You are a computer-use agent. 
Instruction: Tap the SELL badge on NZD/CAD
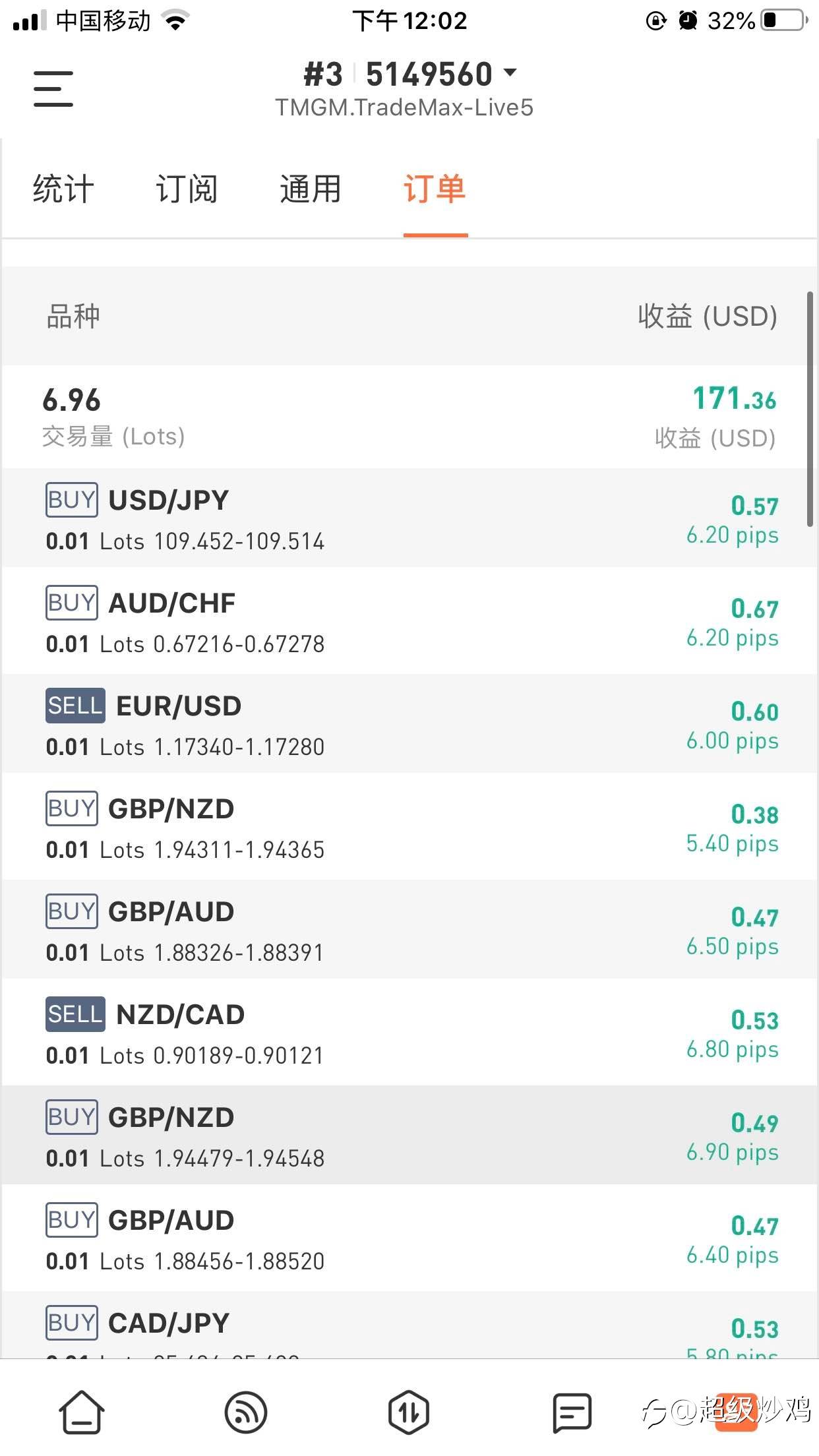coord(75,1014)
